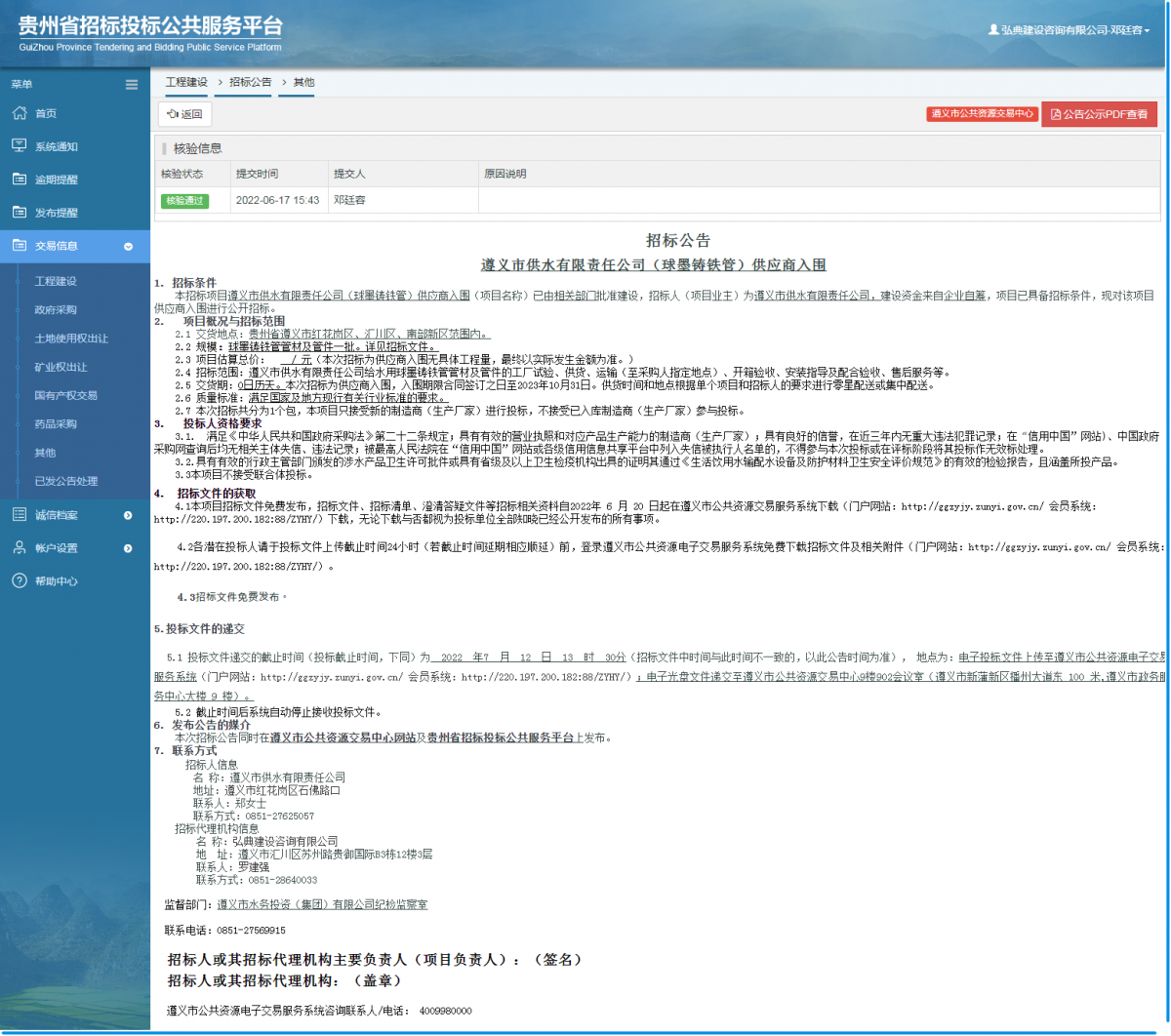1171x1036 pixels.
Task: Open 帐户设置 via the person icon
Action: (x=21, y=547)
